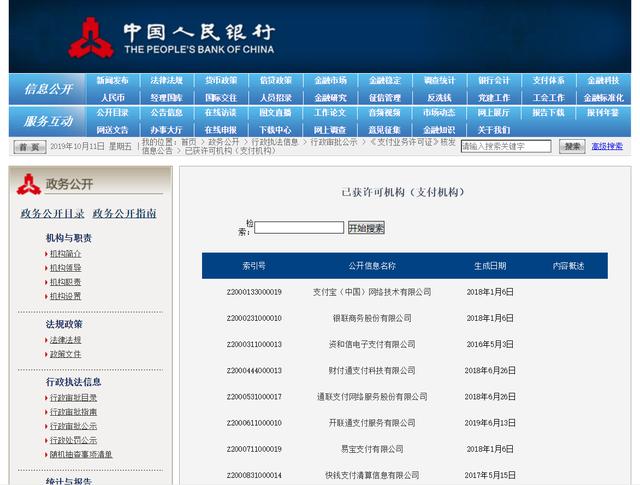
Task: Open 银行会计 navigation item
Action: coord(494,80)
